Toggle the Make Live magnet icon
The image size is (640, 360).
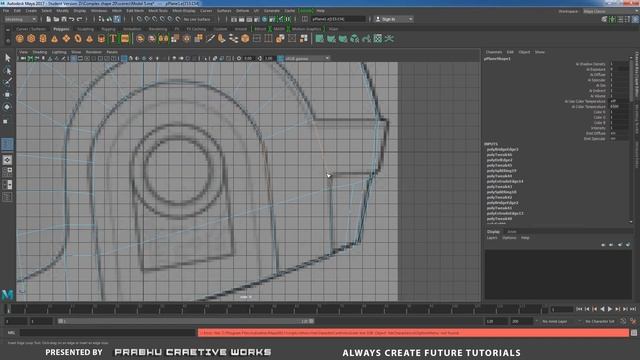point(178,19)
